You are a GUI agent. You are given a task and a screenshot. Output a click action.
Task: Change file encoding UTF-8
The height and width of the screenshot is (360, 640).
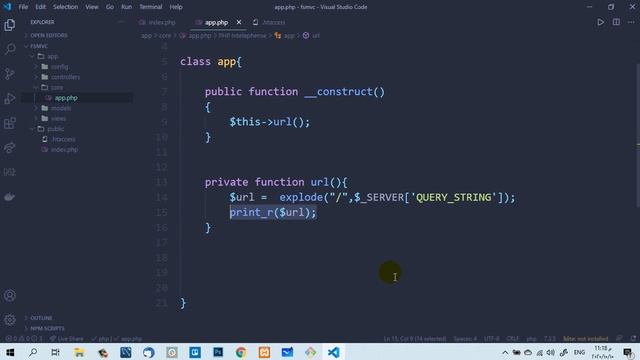(x=491, y=339)
